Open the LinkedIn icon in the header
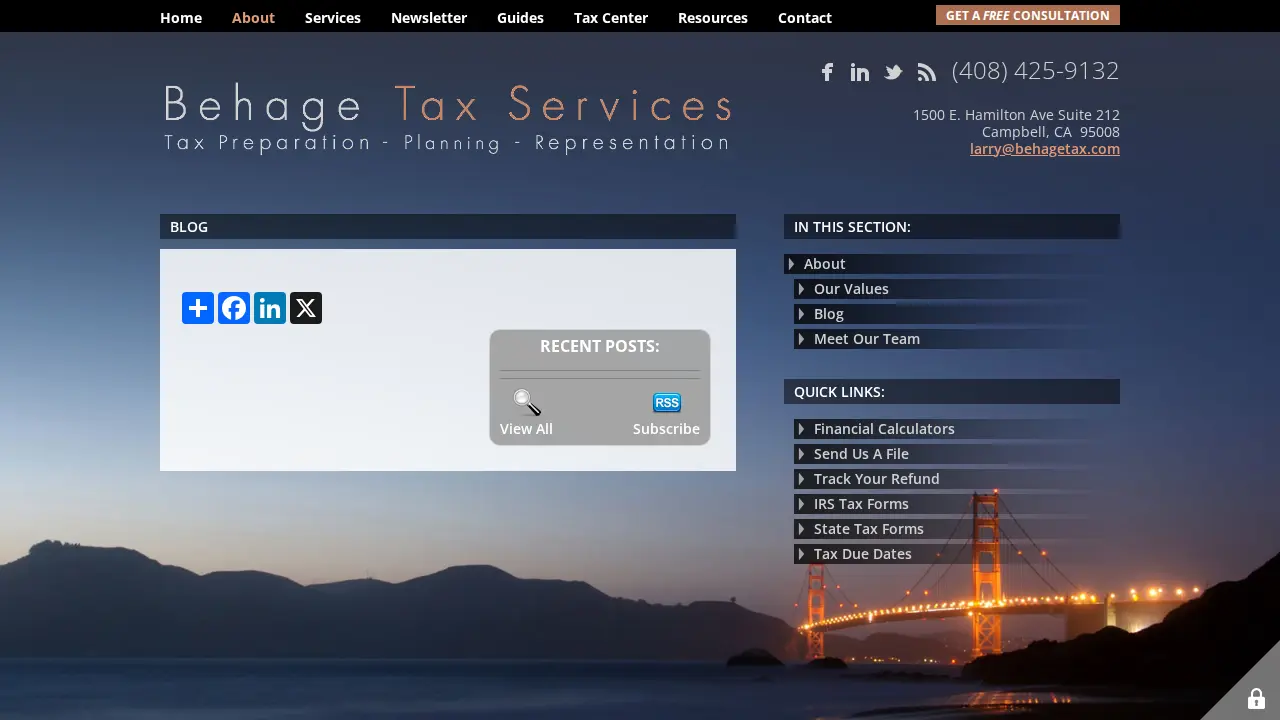This screenshot has height=720, width=1280. 860,72
